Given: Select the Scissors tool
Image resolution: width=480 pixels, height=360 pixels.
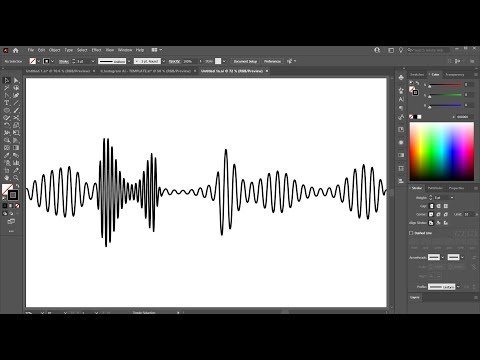Looking at the screenshot, I should click(x=16, y=118).
